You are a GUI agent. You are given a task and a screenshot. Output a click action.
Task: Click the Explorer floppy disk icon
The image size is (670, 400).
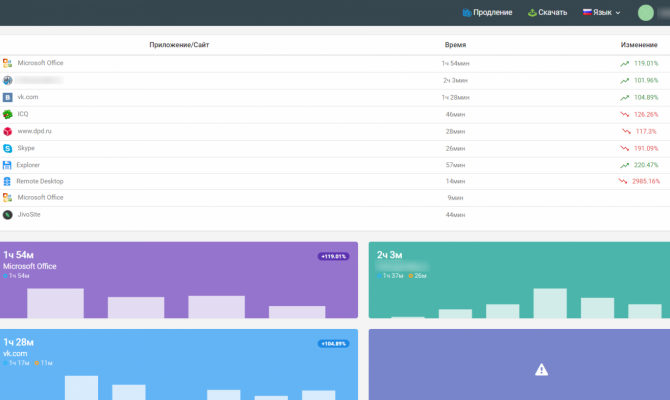(7, 165)
